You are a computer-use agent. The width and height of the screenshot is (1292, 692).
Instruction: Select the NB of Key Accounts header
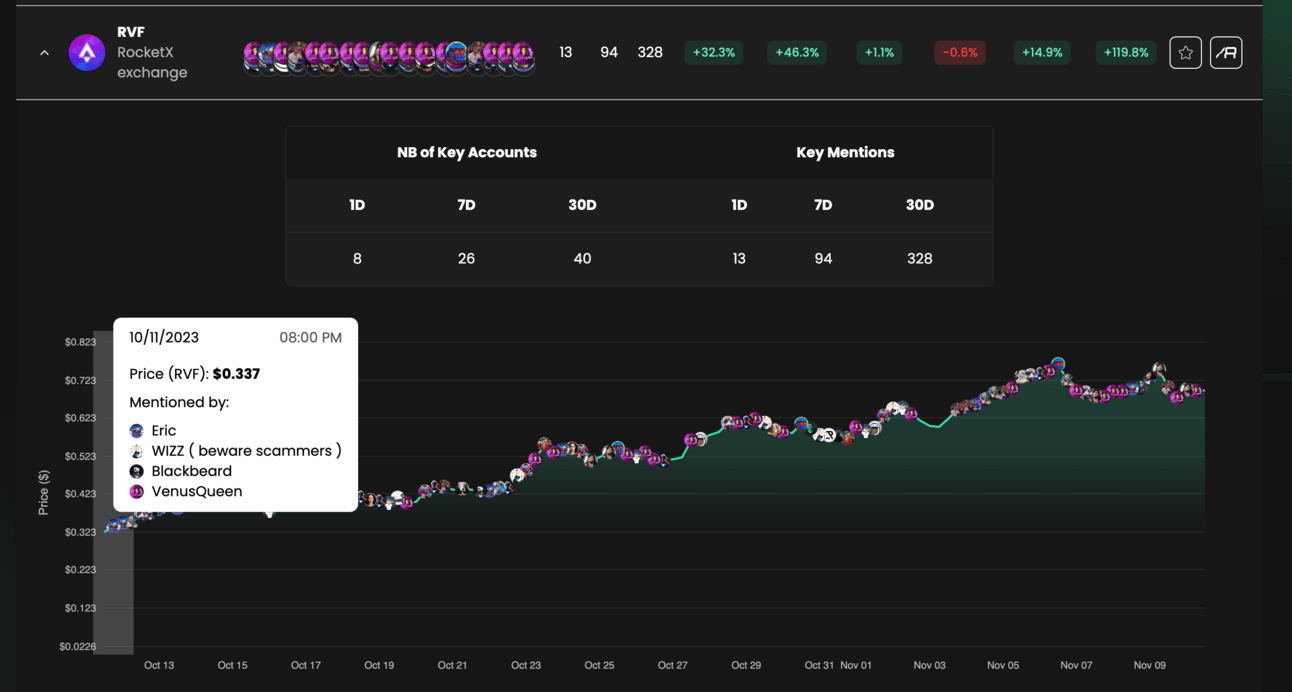467,153
